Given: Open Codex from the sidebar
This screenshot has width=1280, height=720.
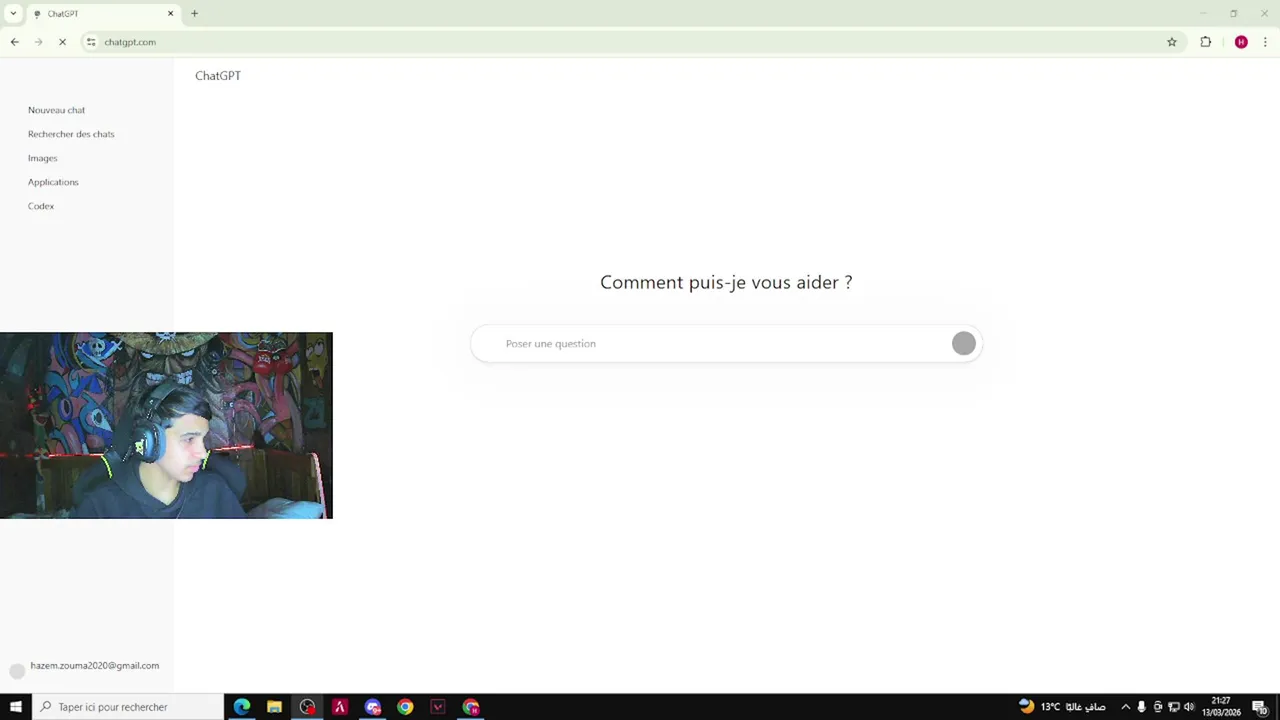Looking at the screenshot, I should click(x=41, y=206).
